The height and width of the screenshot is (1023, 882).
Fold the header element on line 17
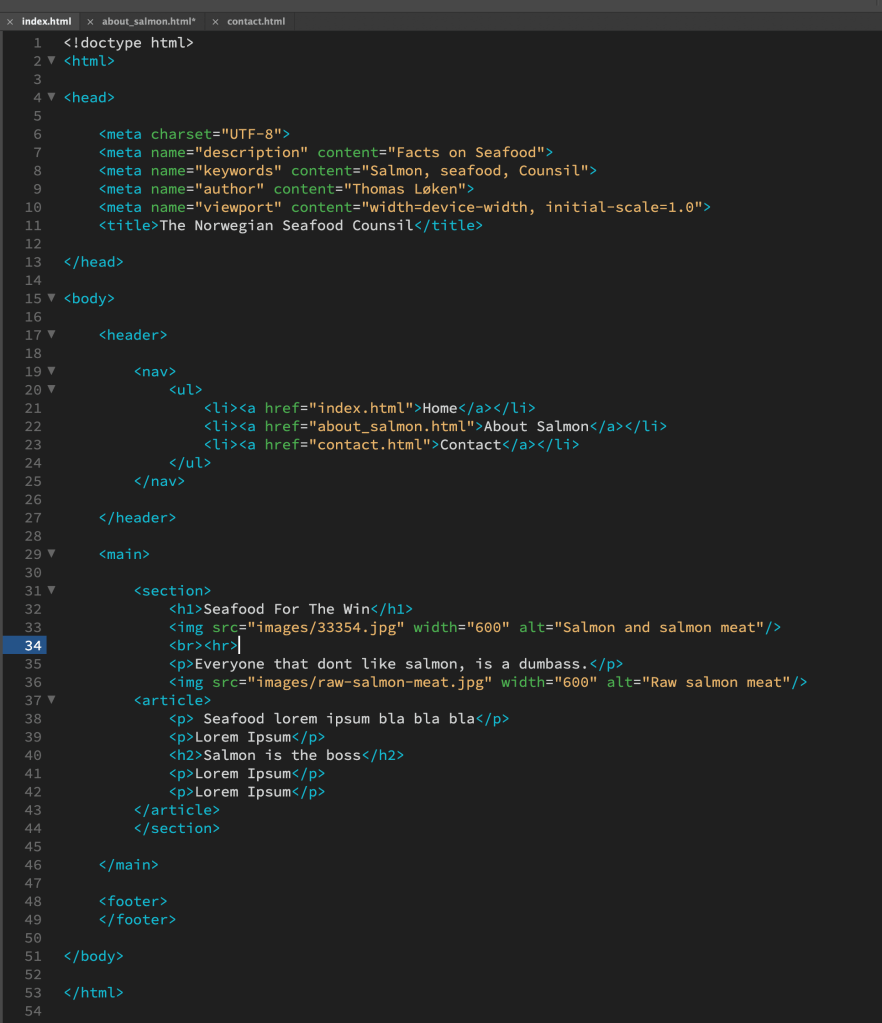(51, 335)
